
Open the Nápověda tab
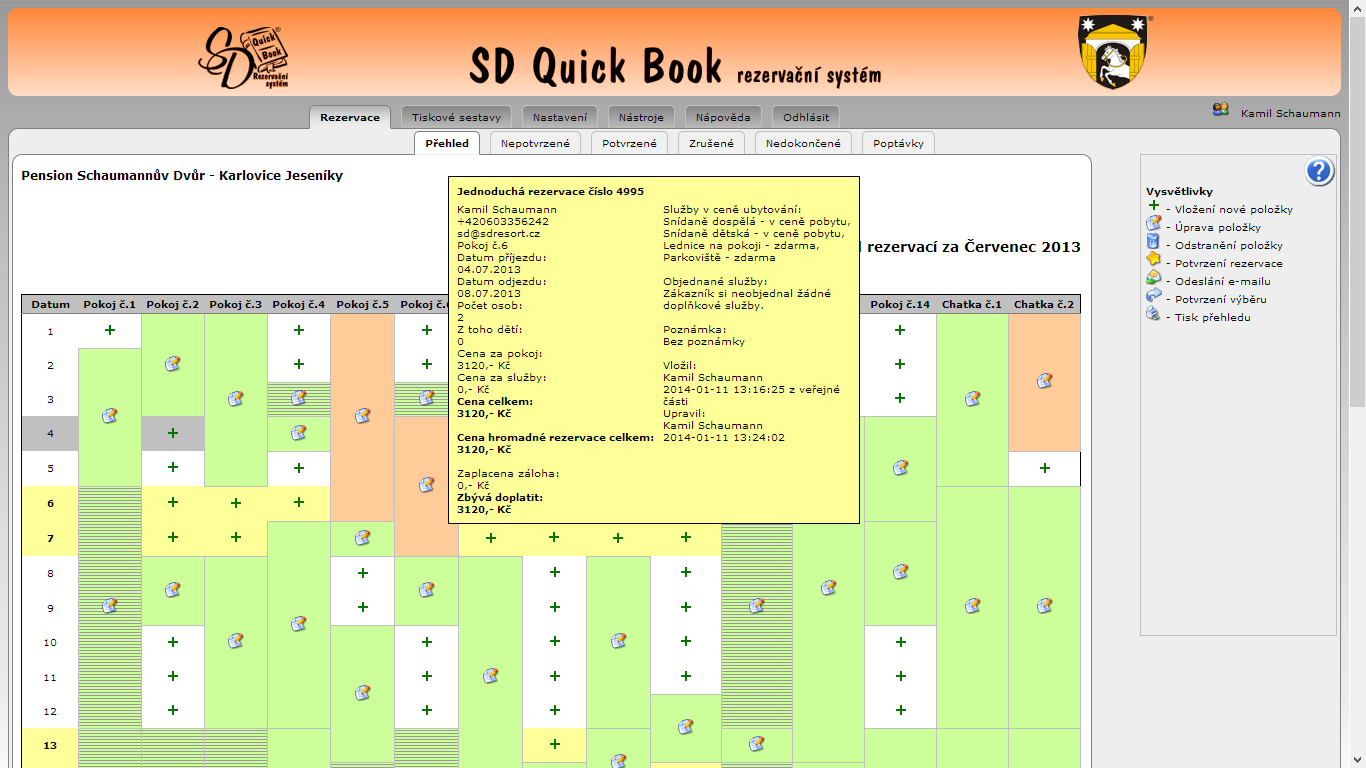(723, 118)
